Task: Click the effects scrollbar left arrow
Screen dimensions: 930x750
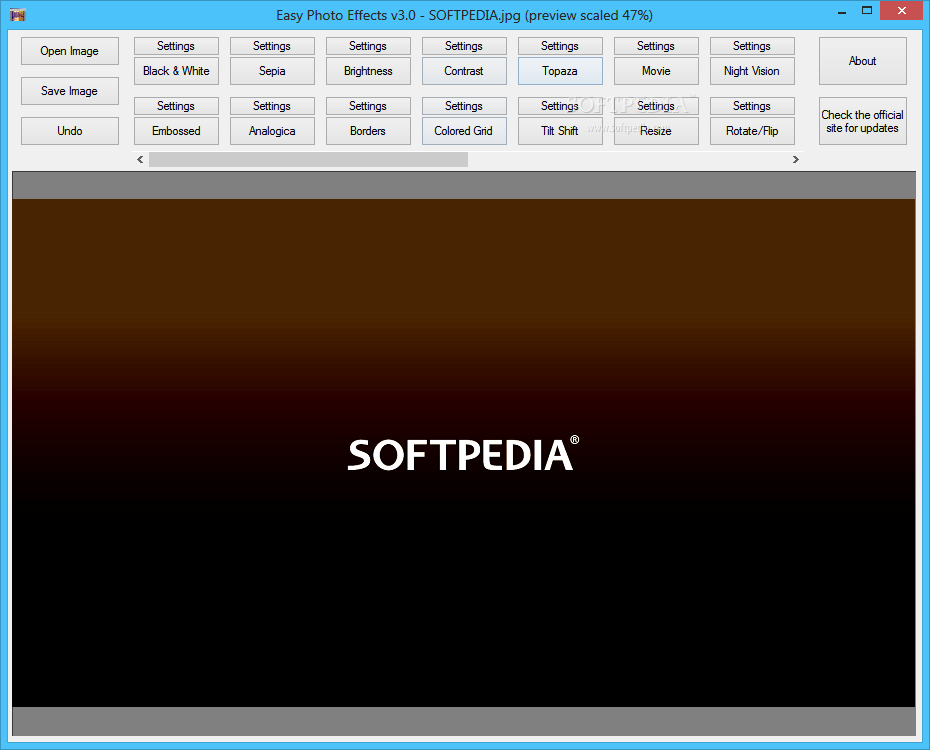Action: (141, 159)
